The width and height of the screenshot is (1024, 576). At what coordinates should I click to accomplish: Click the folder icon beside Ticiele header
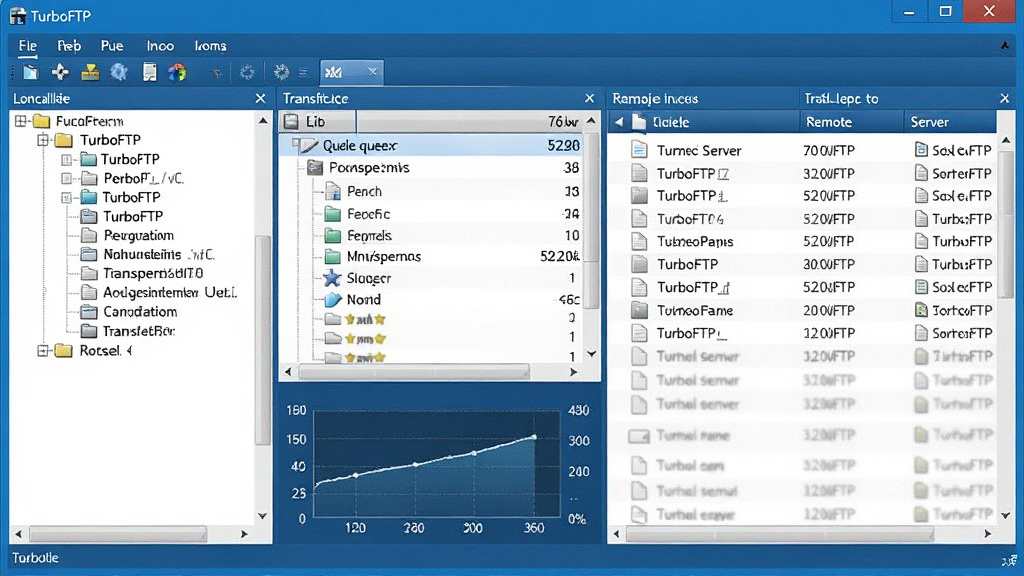click(x=639, y=122)
